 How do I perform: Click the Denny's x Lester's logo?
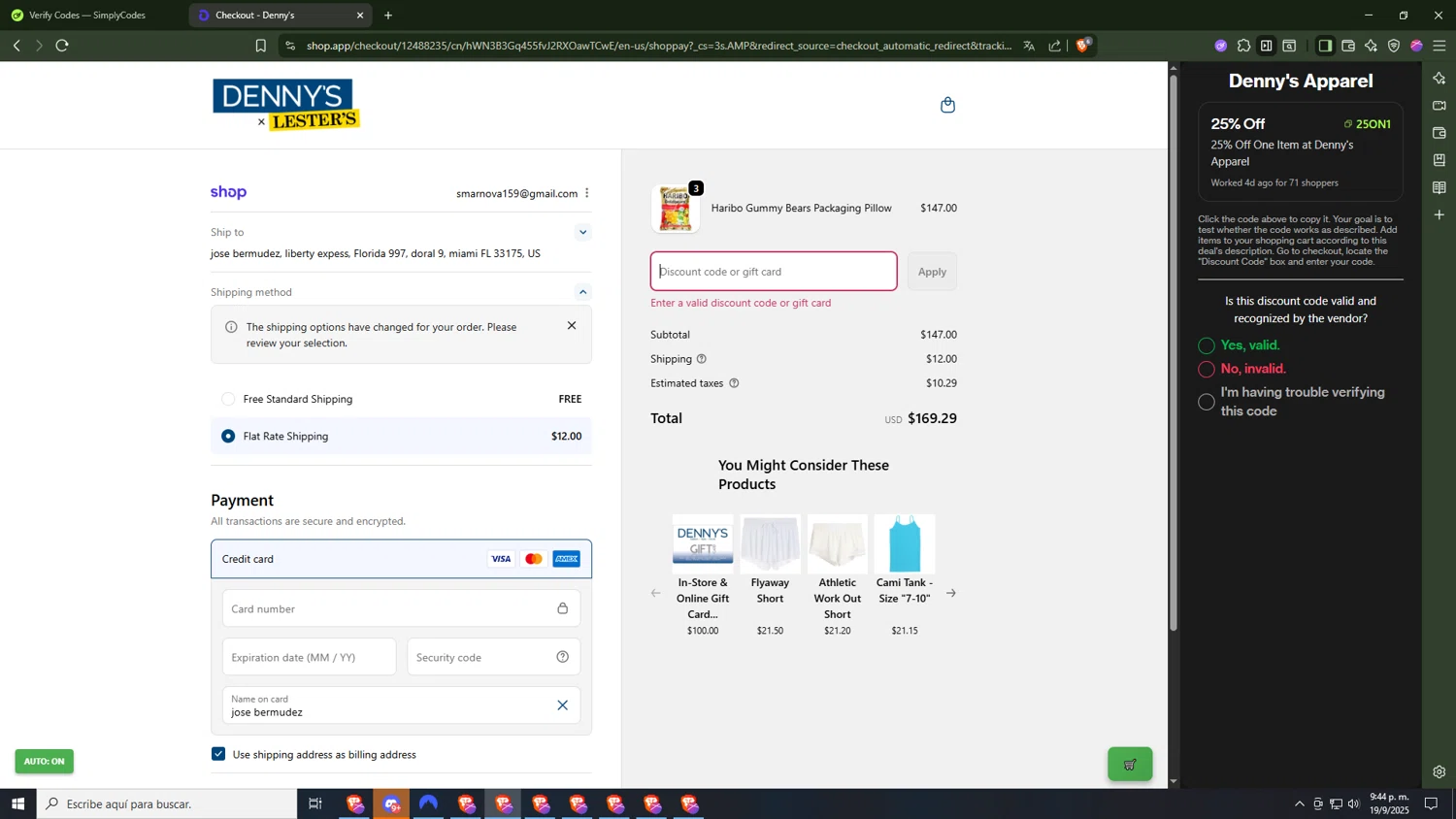(286, 105)
